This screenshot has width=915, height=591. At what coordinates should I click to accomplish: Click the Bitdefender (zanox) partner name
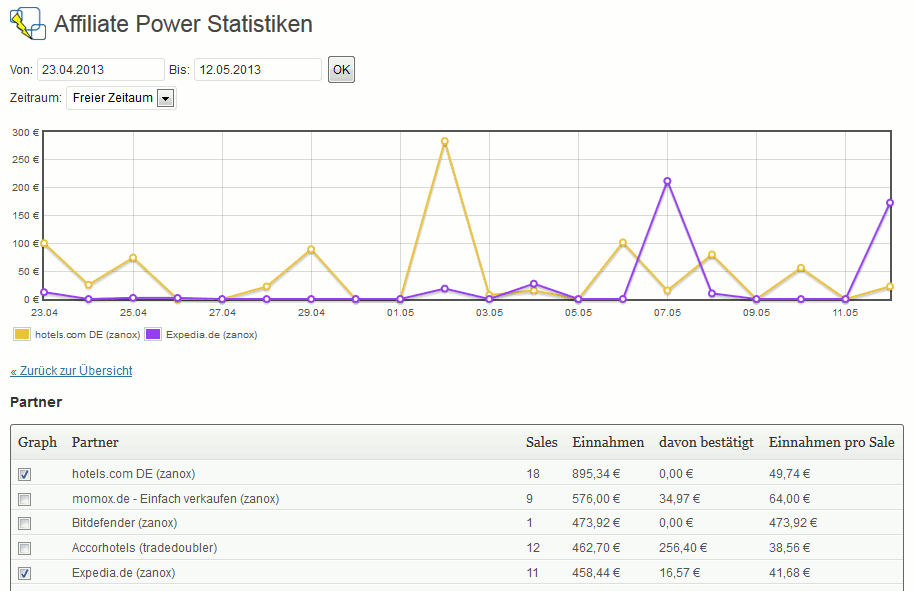point(124,523)
